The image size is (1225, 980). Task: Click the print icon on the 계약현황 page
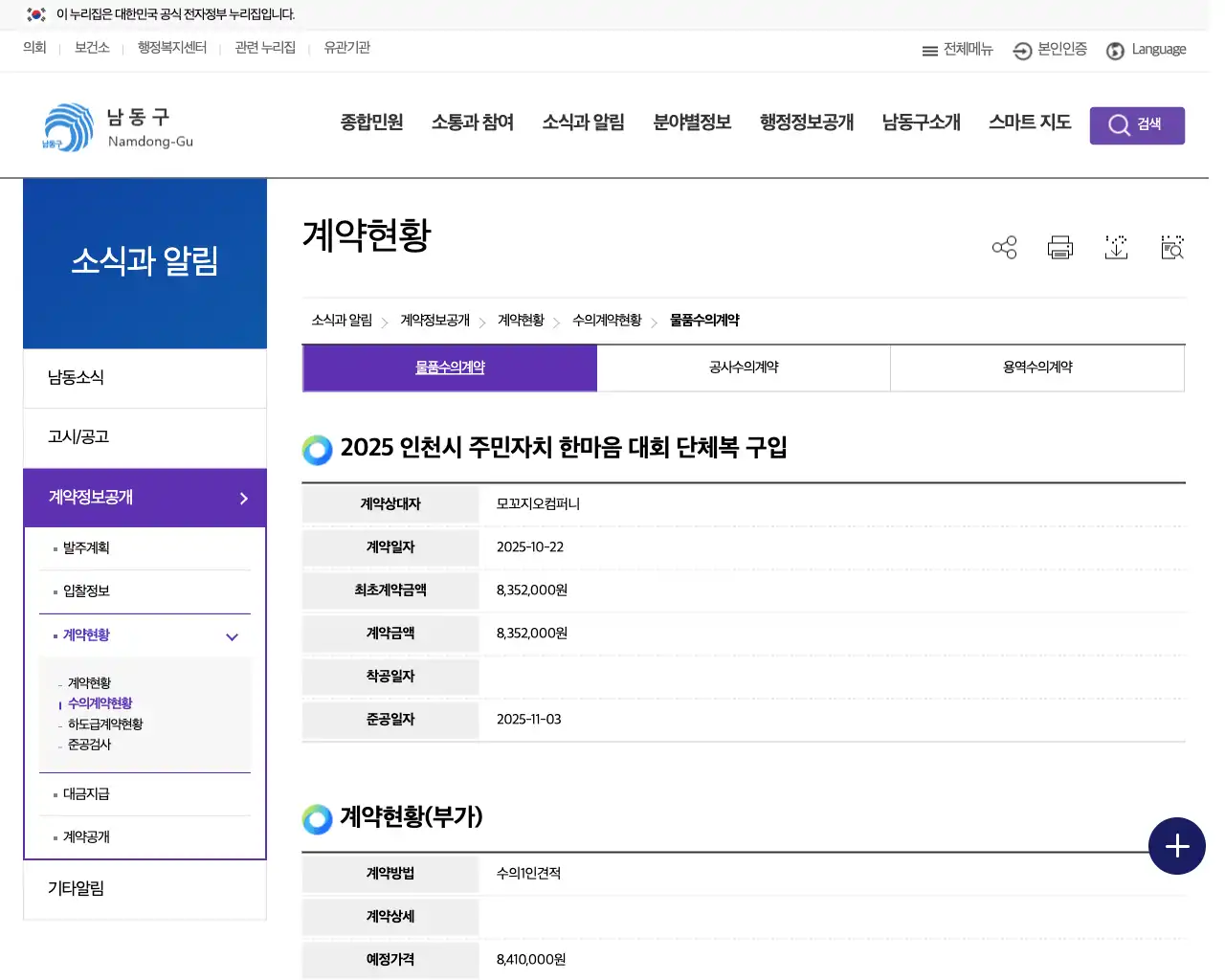[1059, 247]
